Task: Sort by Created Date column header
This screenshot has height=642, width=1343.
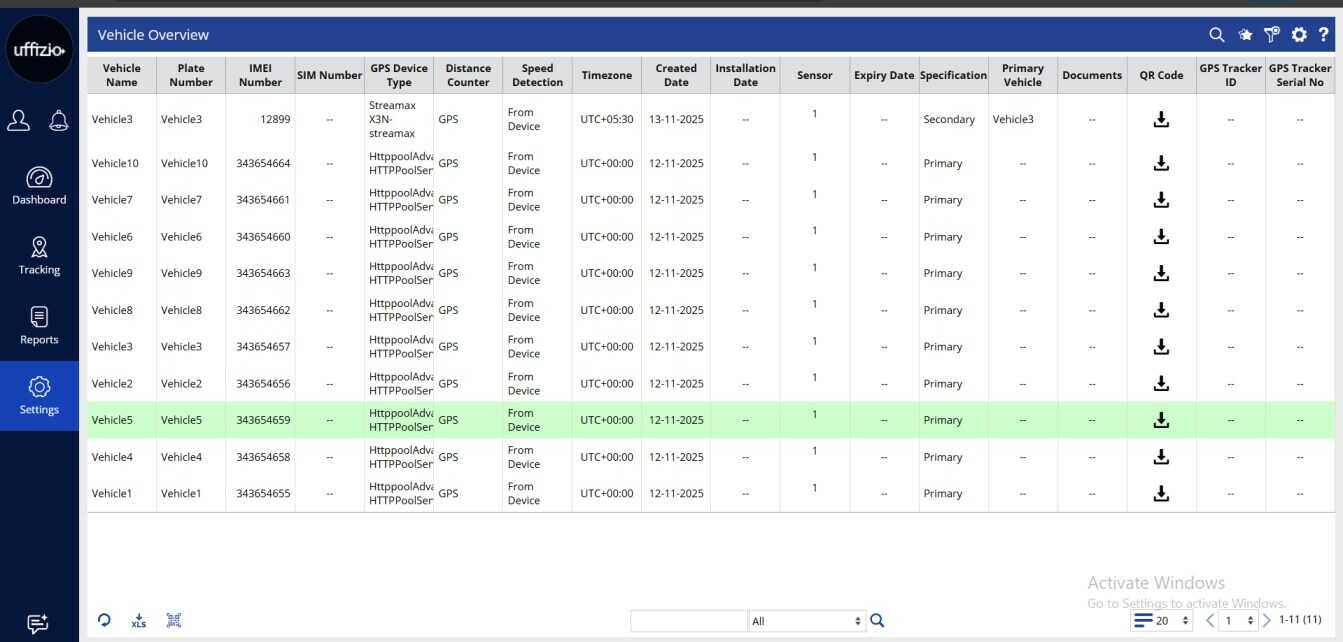Action: tap(676, 75)
